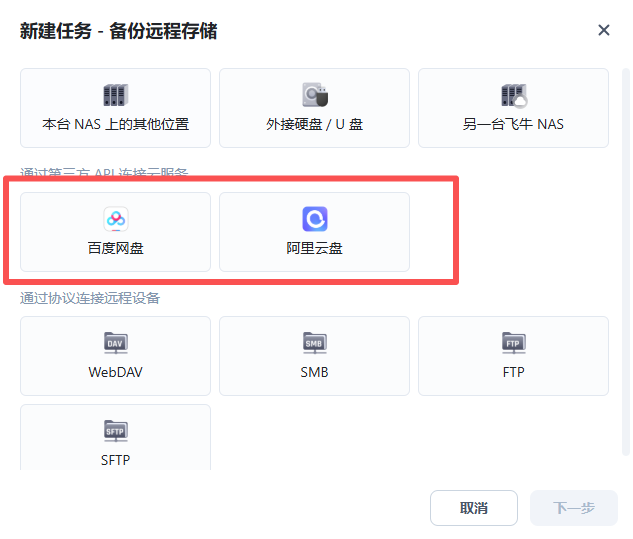Screen dimensions: 633x539
Task: Click the 新建任务 - 备份远程存储 title
Action: tap(119, 31)
